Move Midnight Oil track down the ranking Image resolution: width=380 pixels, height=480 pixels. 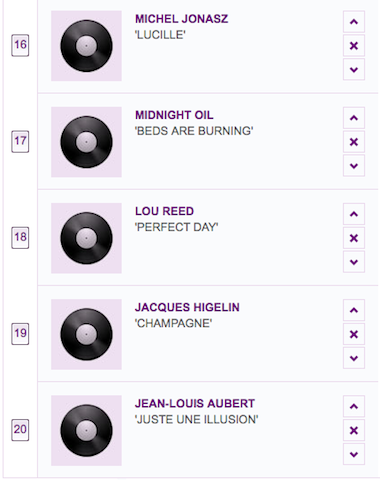click(354, 166)
